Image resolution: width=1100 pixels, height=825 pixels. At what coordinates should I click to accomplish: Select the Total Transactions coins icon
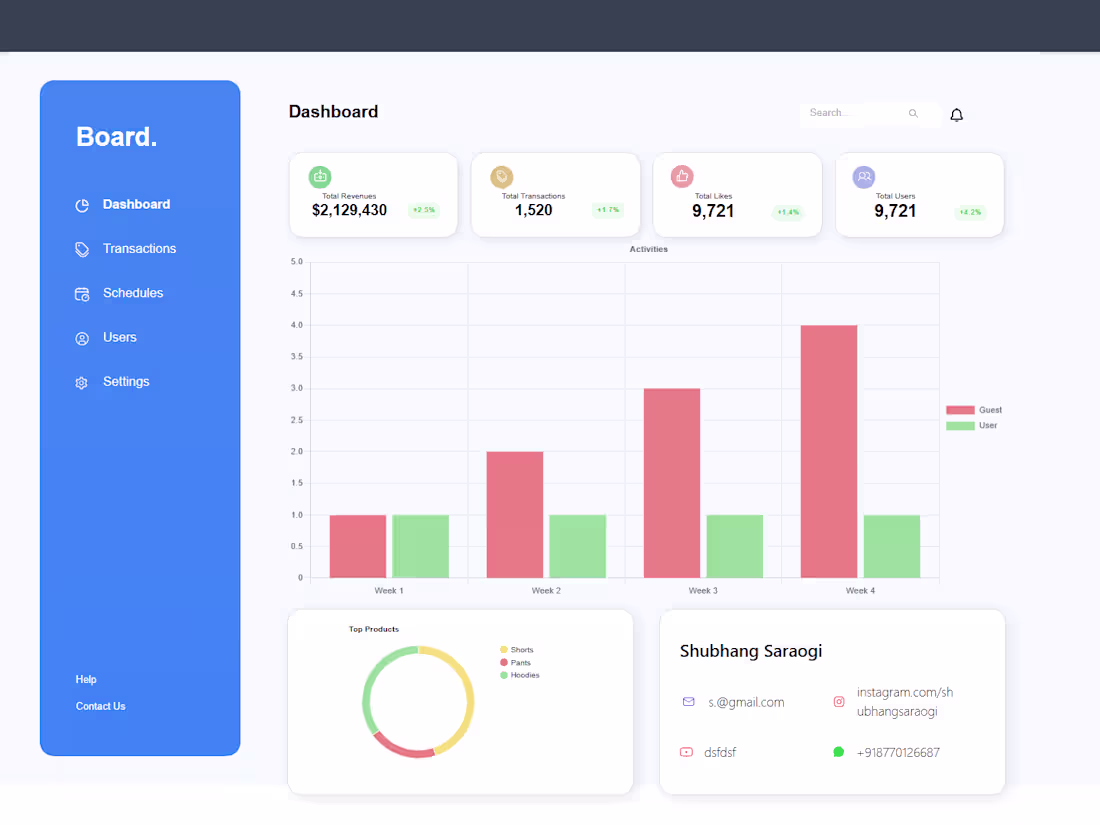pyautogui.click(x=502, y=176)
